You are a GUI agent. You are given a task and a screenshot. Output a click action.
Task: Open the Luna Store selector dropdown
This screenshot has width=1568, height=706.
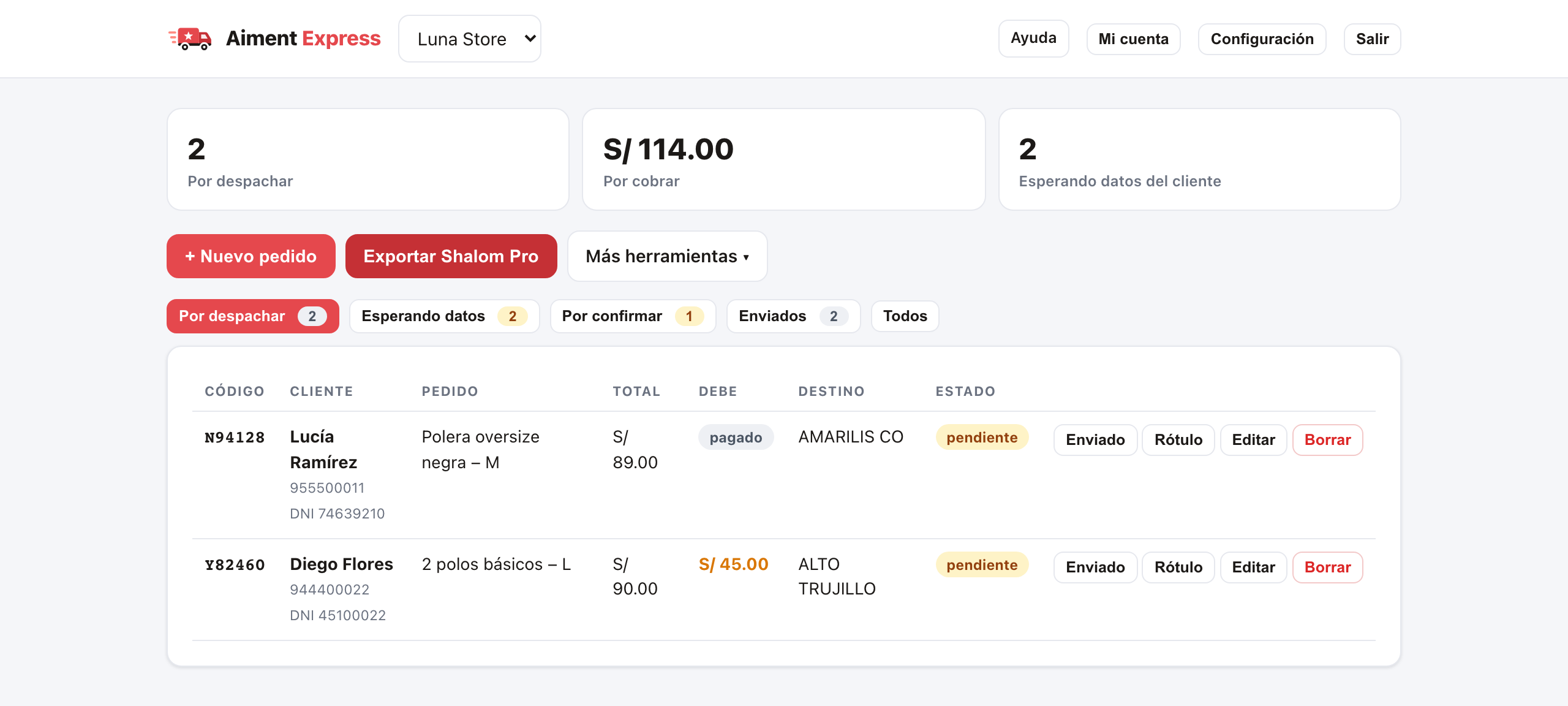click(x=470, y=39)
